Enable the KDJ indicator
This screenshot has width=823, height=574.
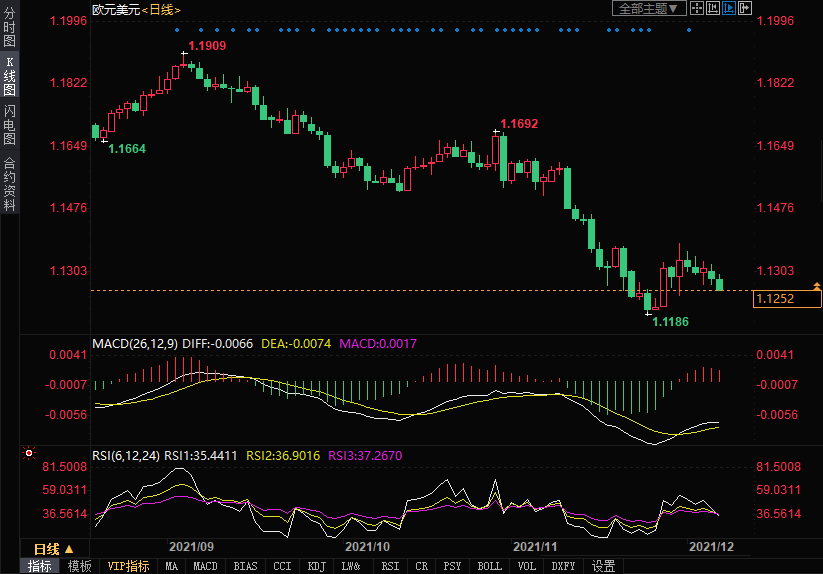[x=316, y=566]
